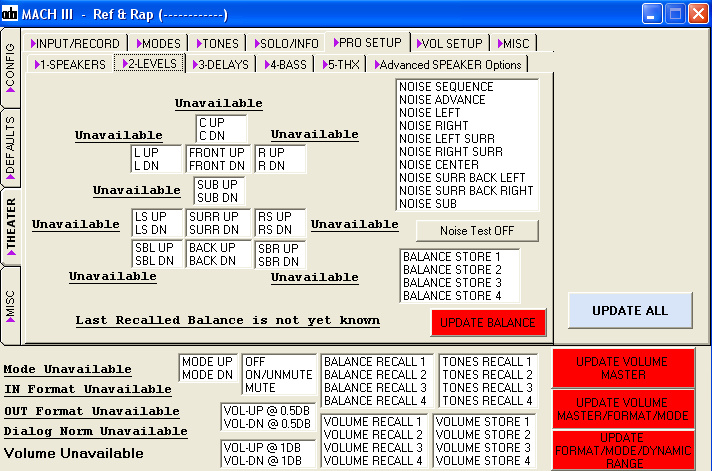
Task: Open the 1-SPEAKERS sub-tab
Action: (70, 64)
